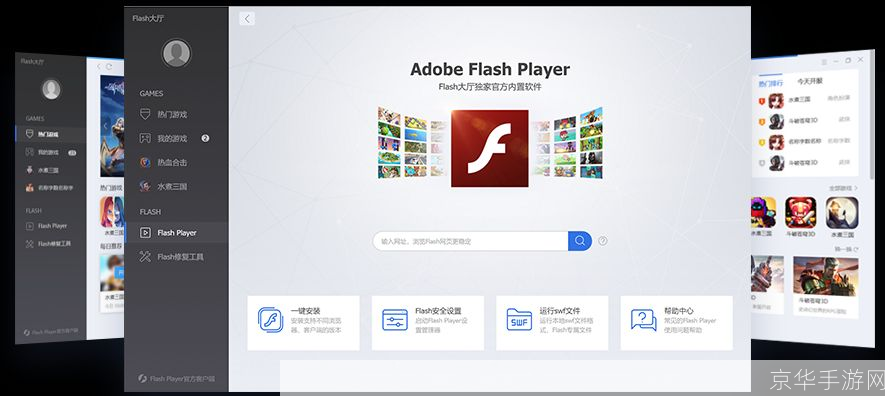This screenshot has height=396, width=885.
Task: Click the blue search magnifier button
Action: pyautogui.click(x=580, y=241)
